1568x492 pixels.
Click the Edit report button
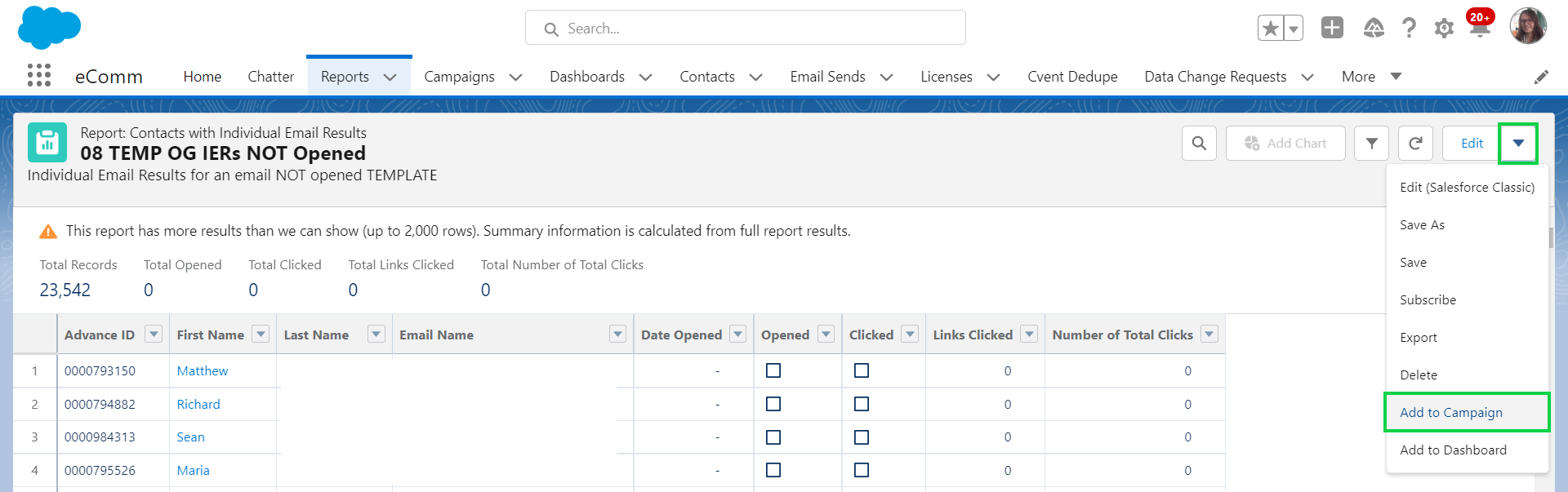click(1472, 144)
